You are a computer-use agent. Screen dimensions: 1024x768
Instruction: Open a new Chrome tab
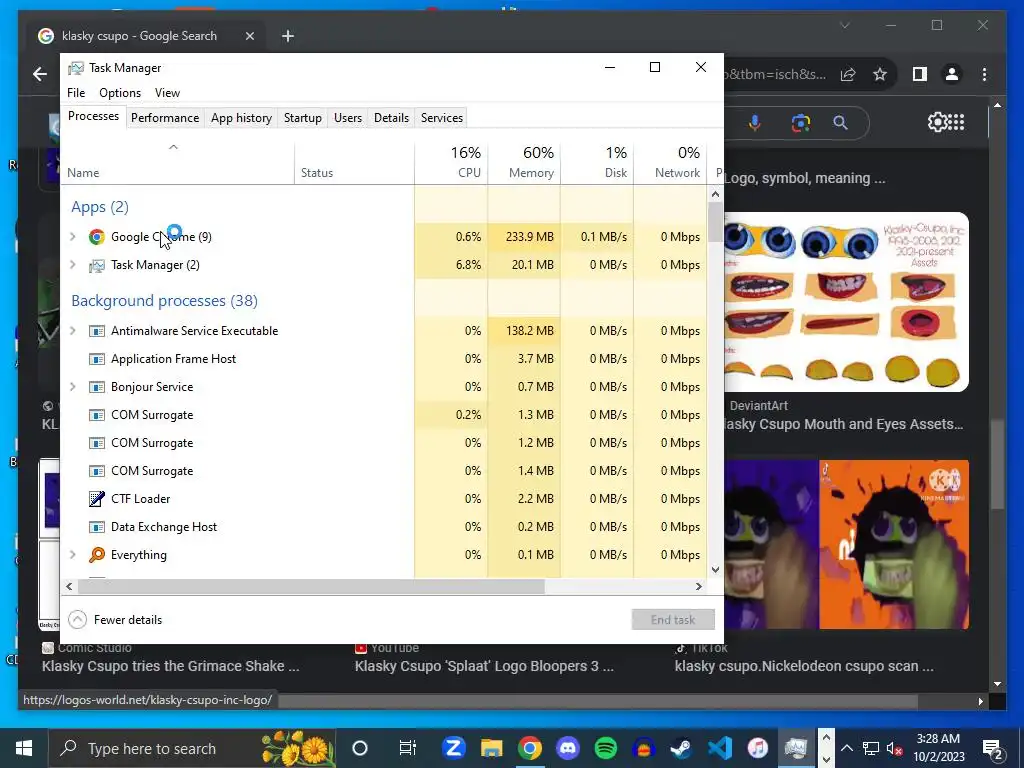coord(288,36)
